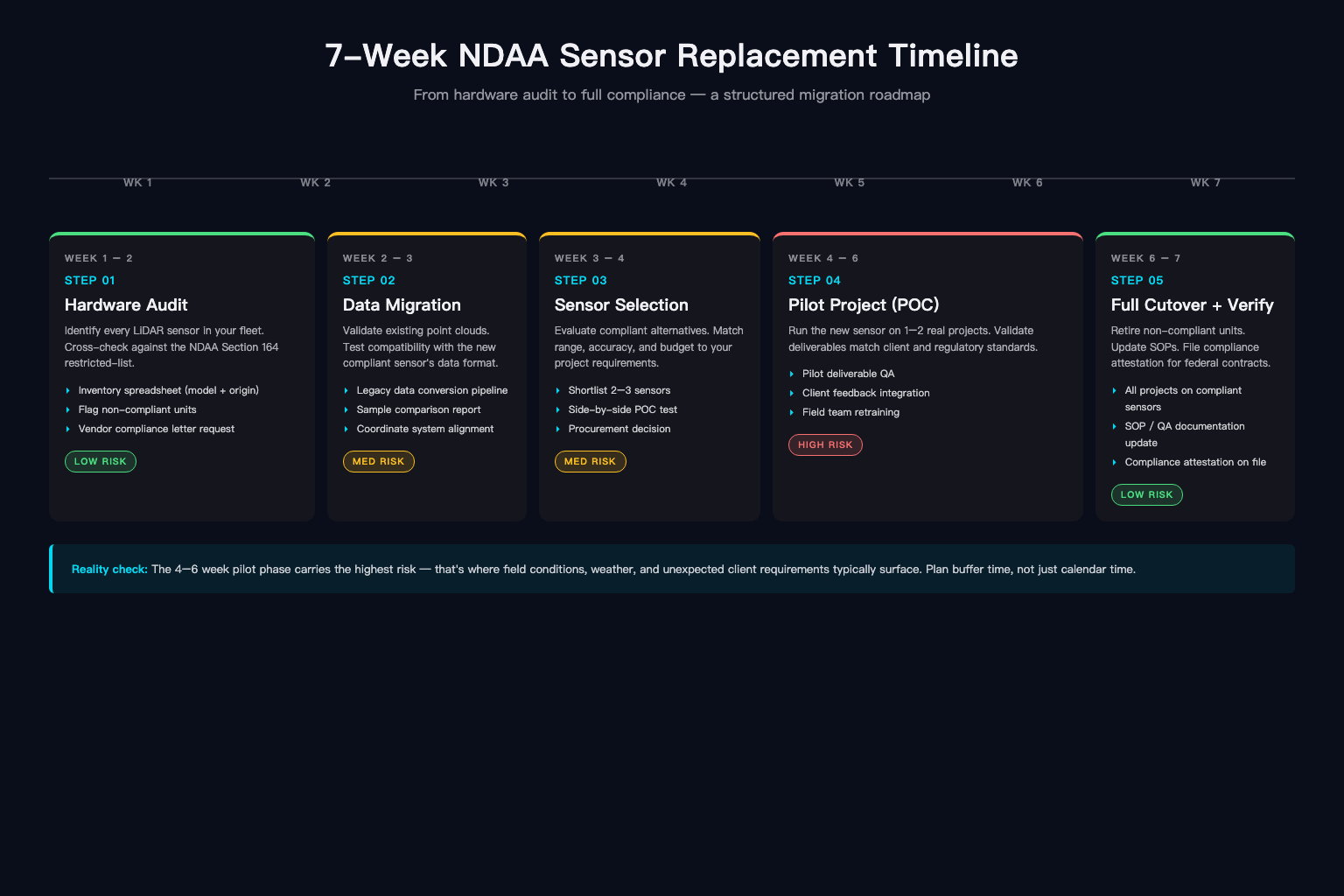Screen dimensions: 1344x896
Task: Click the bullet arrow beside Pilot deliverable QA
Action: tap(792, 374)
